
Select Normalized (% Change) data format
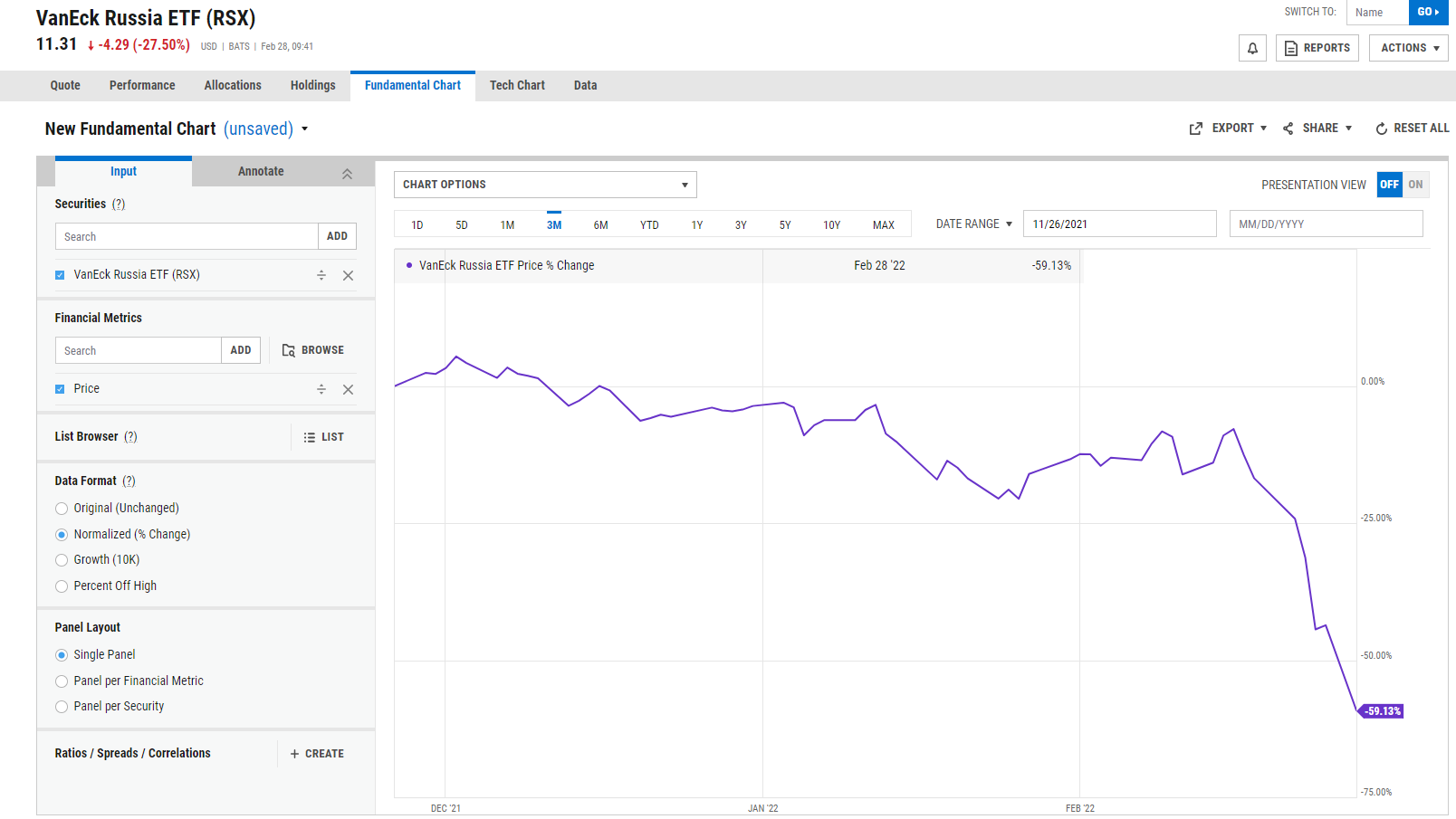click(x=62, y=535)
